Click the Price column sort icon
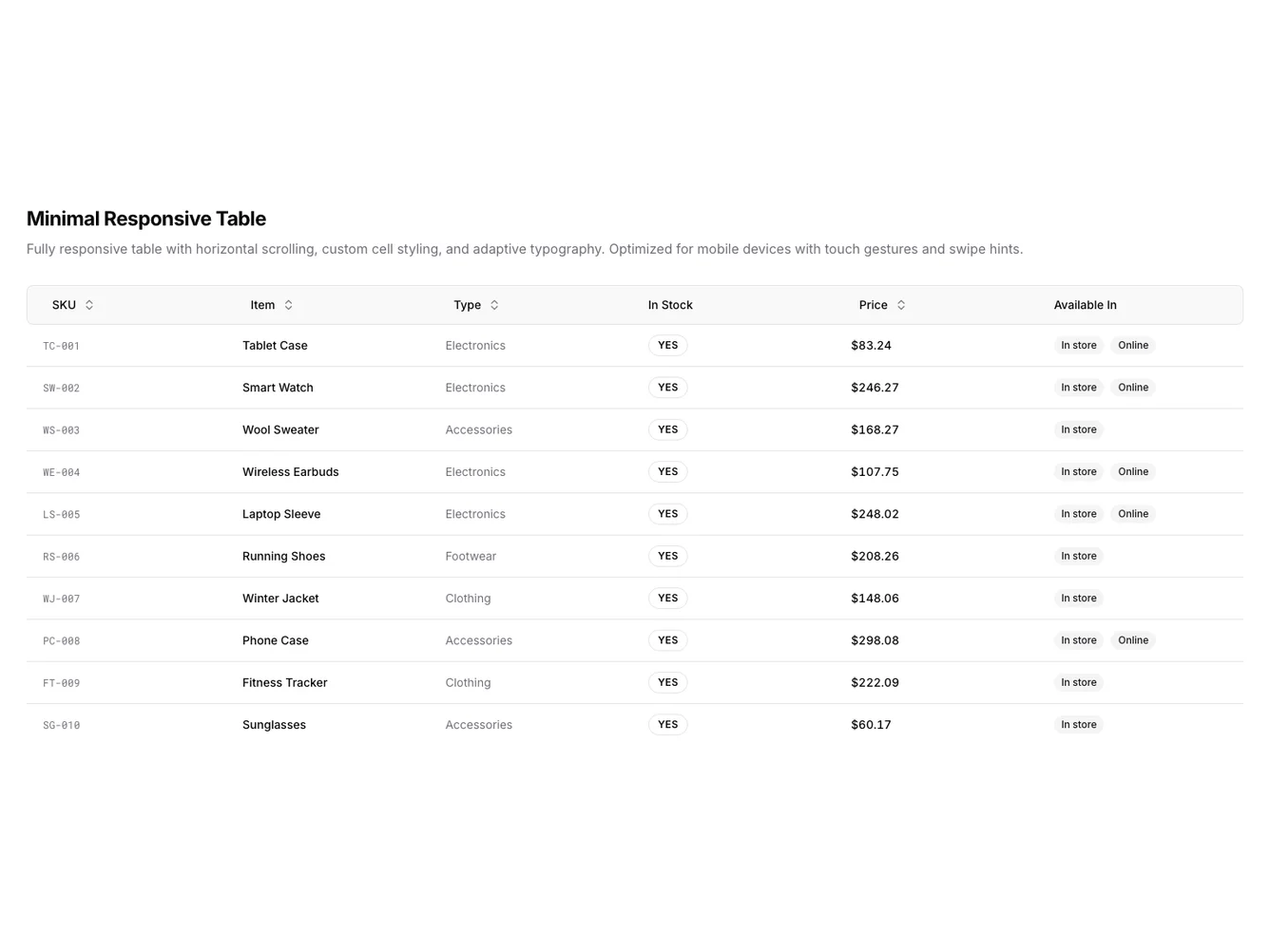This screenshot has height=952, width=1270. [899, 304]
